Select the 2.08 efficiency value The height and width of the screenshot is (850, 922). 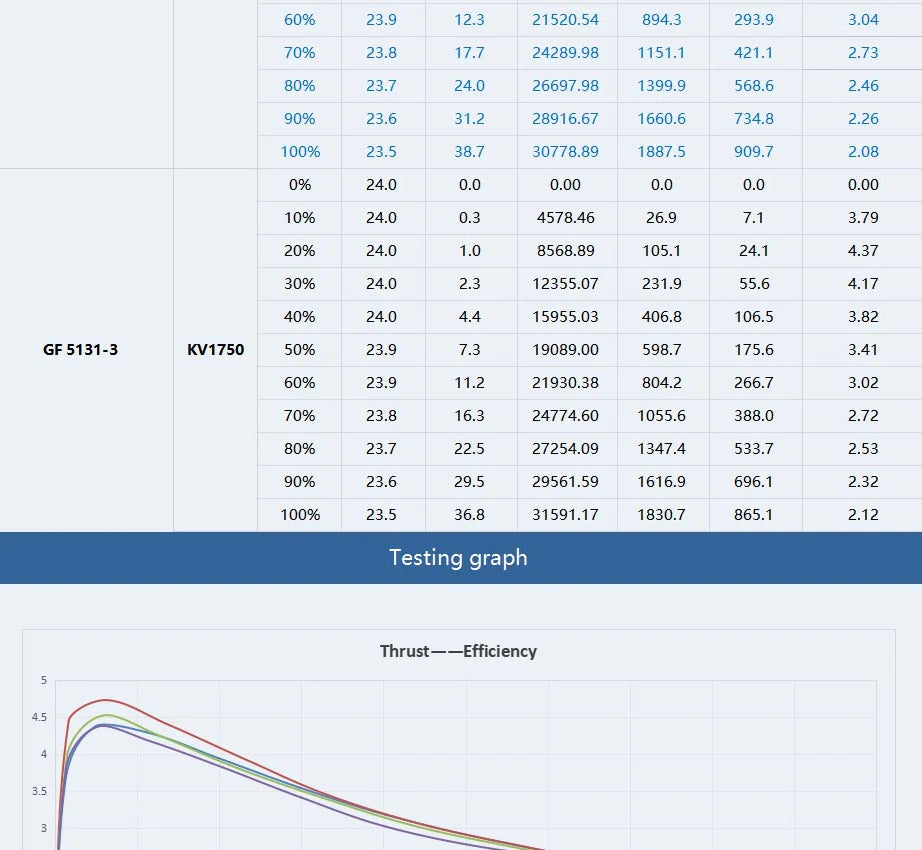[862, 152]
